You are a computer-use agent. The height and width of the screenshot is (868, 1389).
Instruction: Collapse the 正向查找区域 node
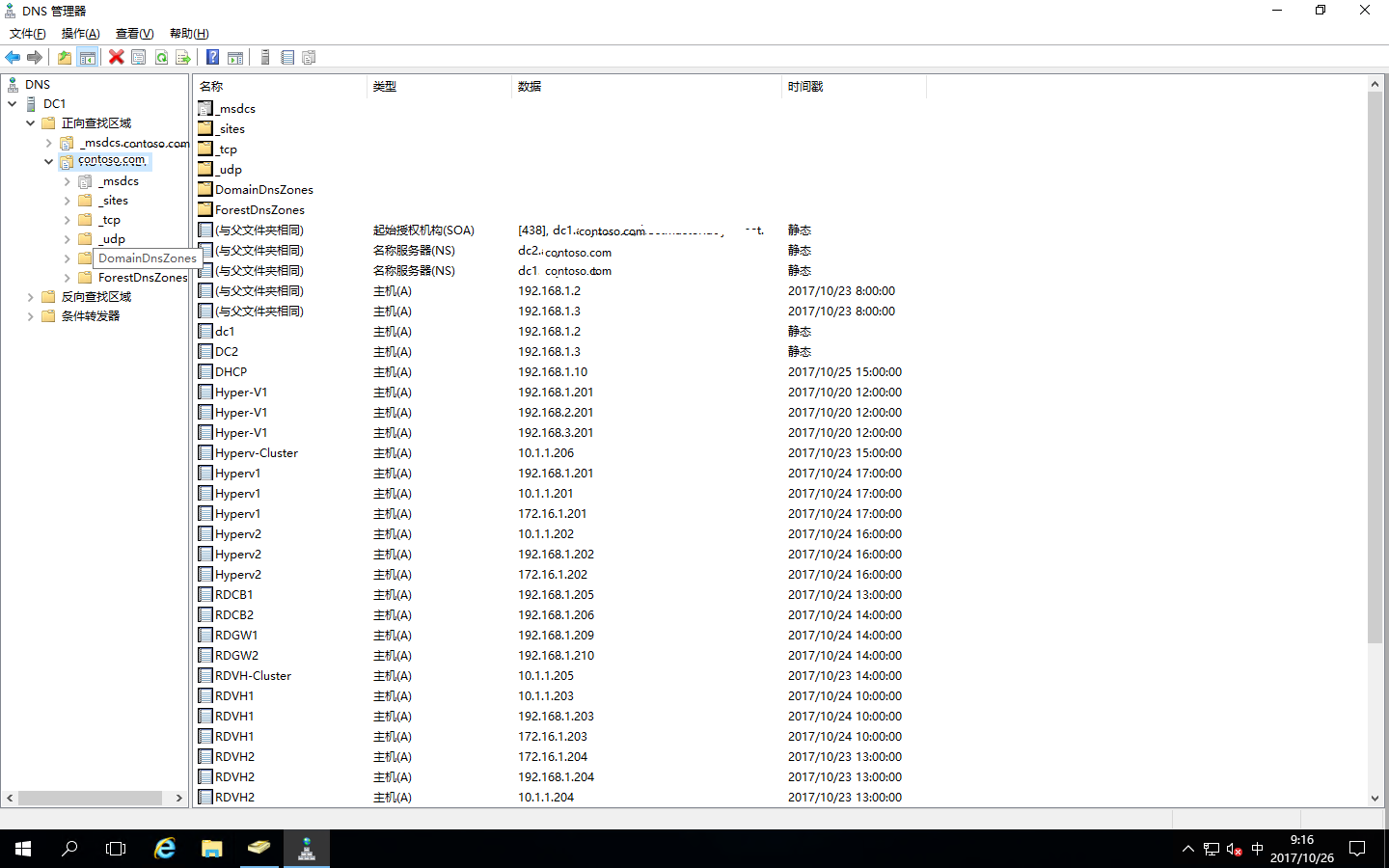point(31,123)
